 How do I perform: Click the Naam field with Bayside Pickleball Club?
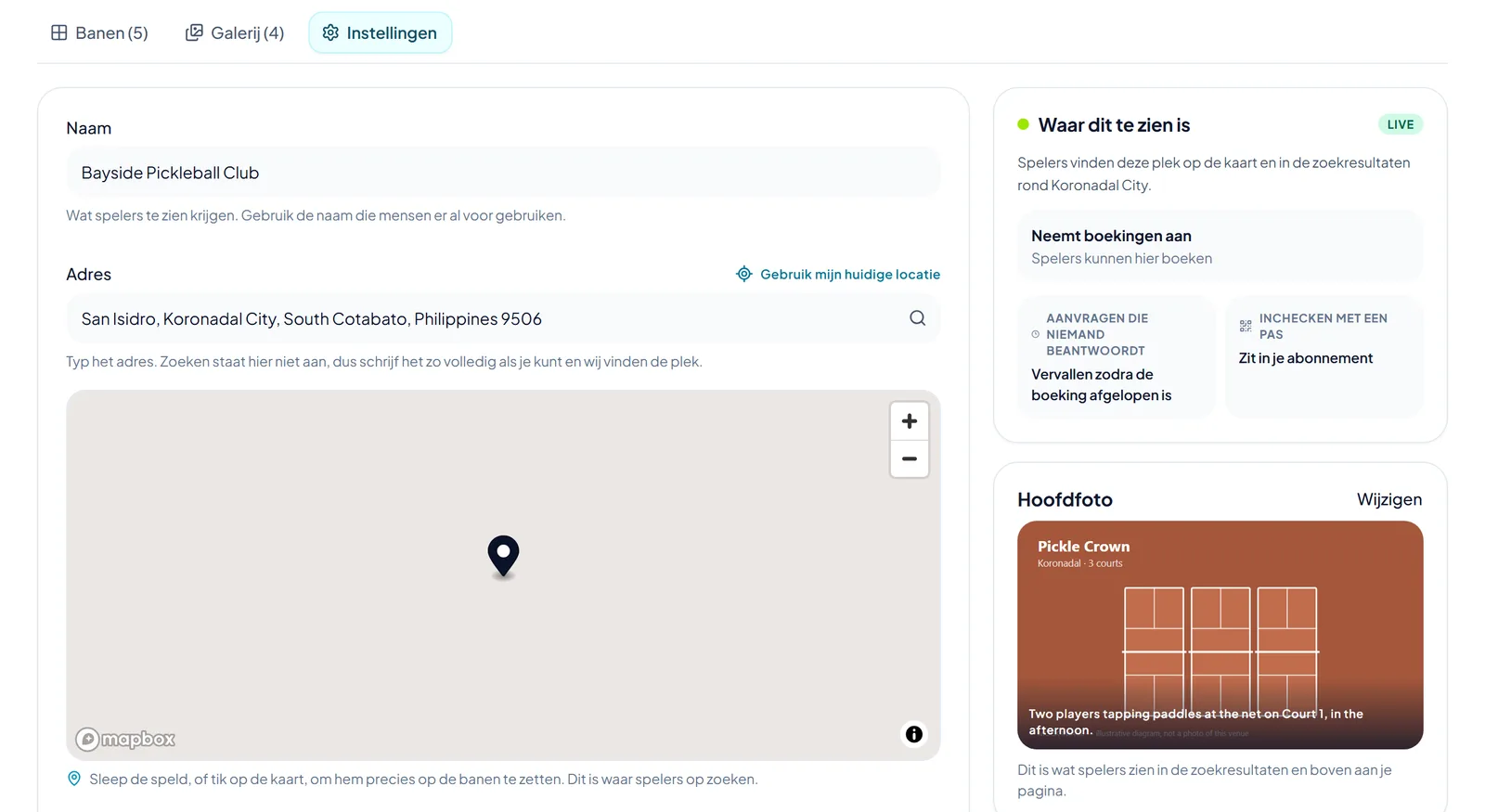click(503, 173)
